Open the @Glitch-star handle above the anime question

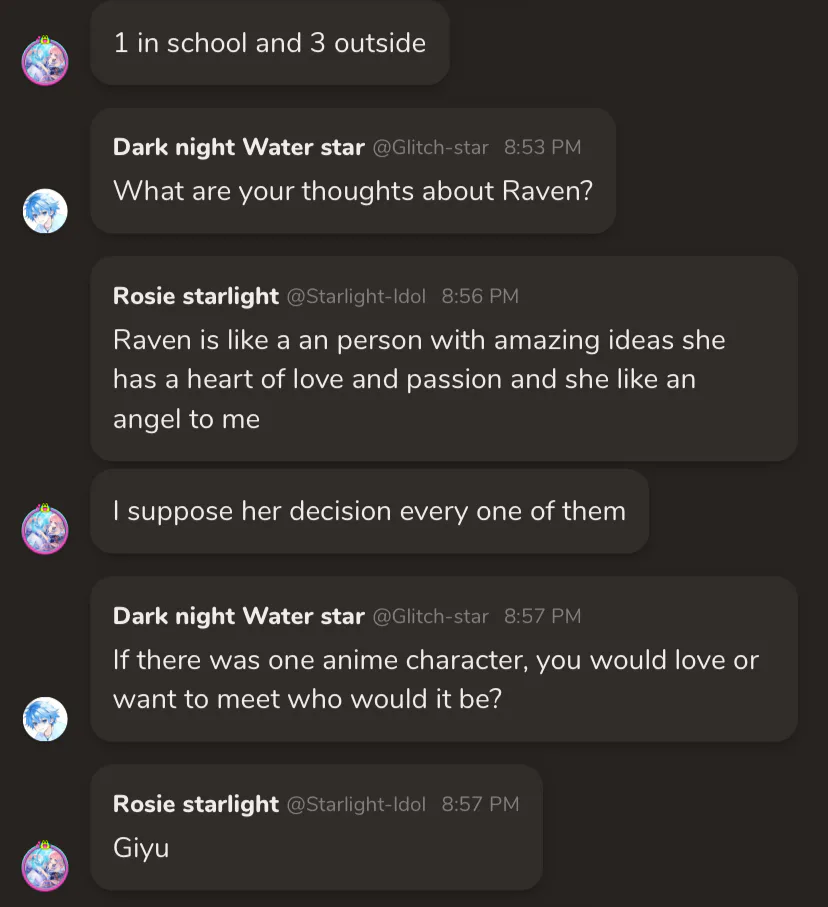430,617
